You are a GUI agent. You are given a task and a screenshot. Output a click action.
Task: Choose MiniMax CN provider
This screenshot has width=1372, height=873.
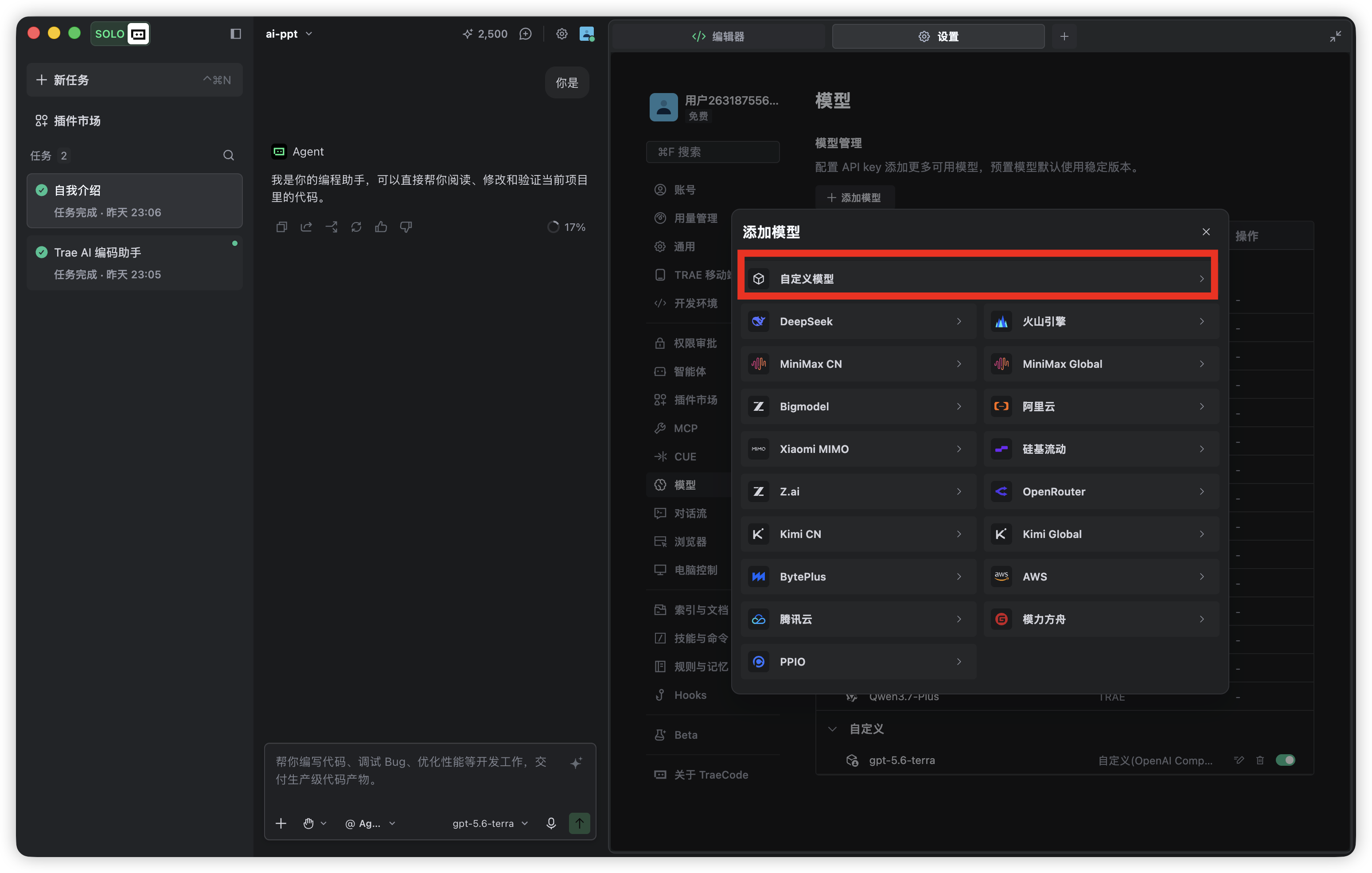[x=858, y=363]
